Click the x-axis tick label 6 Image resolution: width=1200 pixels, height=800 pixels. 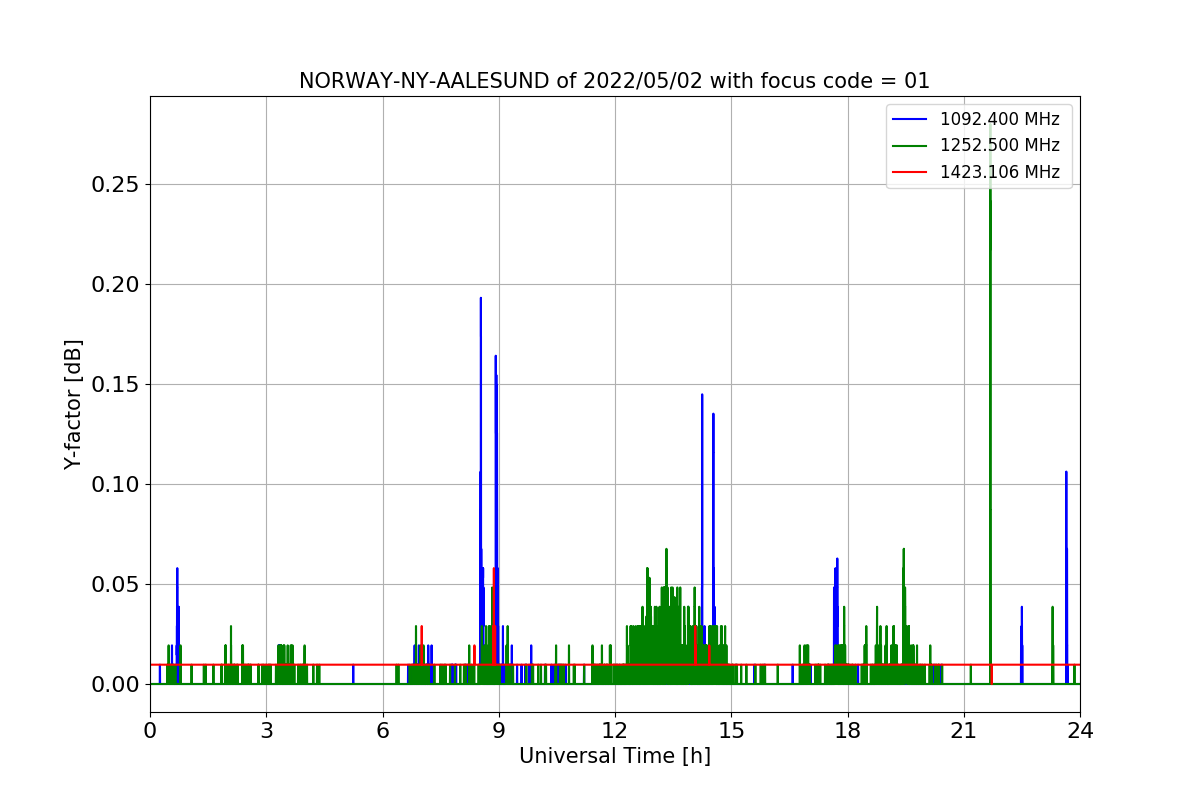coord(383,731)
